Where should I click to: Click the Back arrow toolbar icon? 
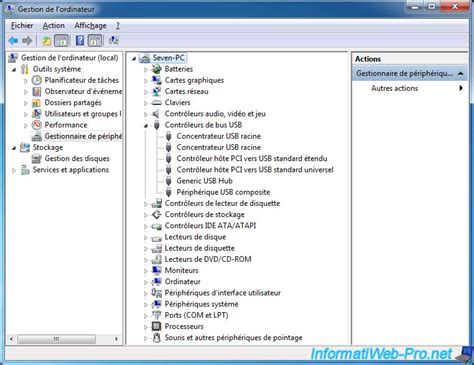click(x=13, y=41)
